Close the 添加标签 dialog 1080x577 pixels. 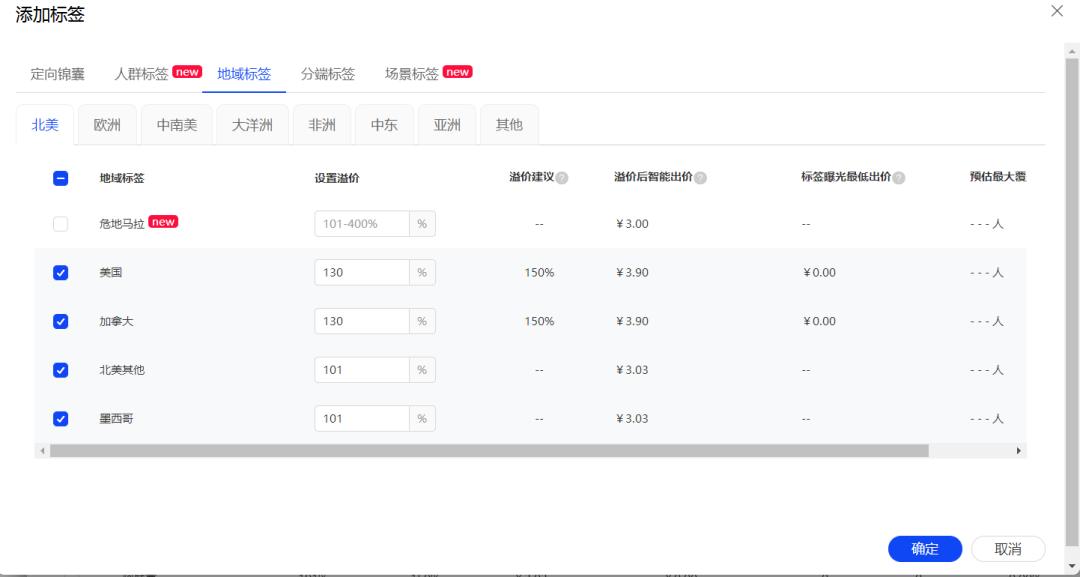1058,11
